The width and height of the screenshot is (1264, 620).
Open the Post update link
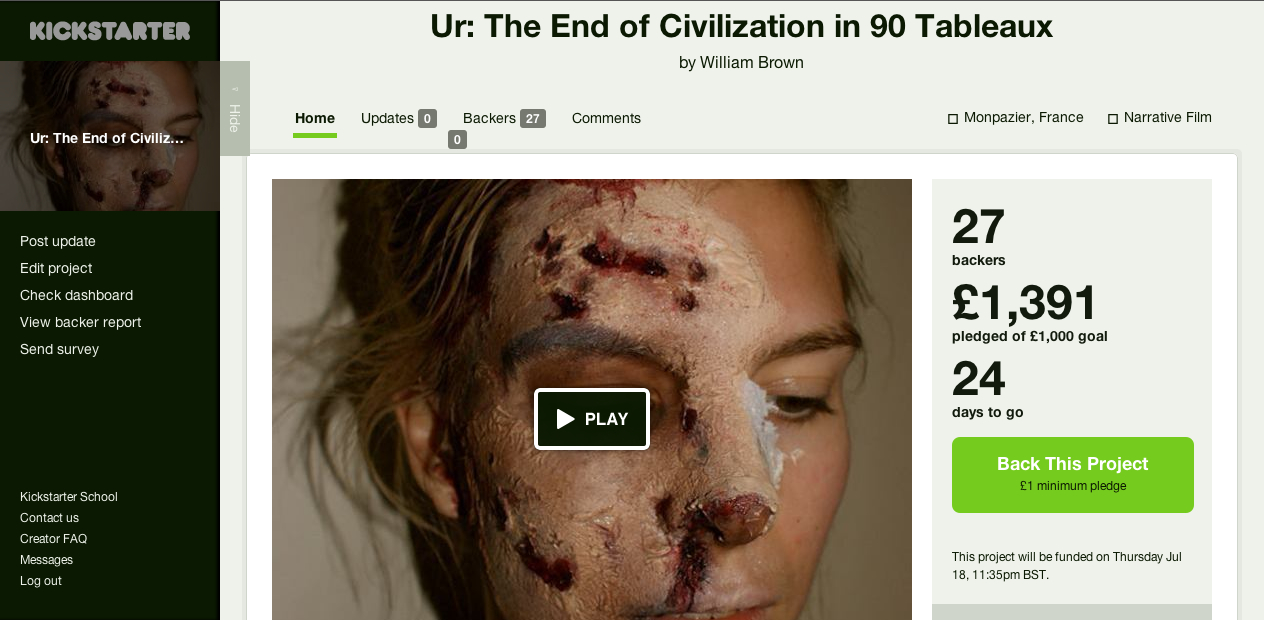click(x=58, y=241)
